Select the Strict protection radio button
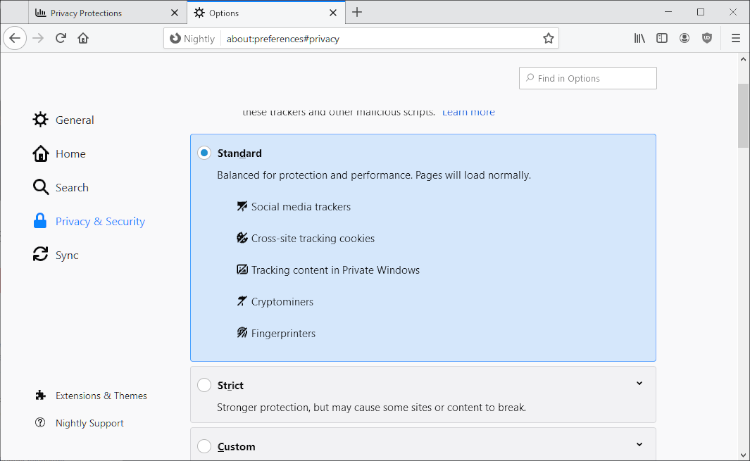This screenshot has height=461, width=750. point(204,385)
